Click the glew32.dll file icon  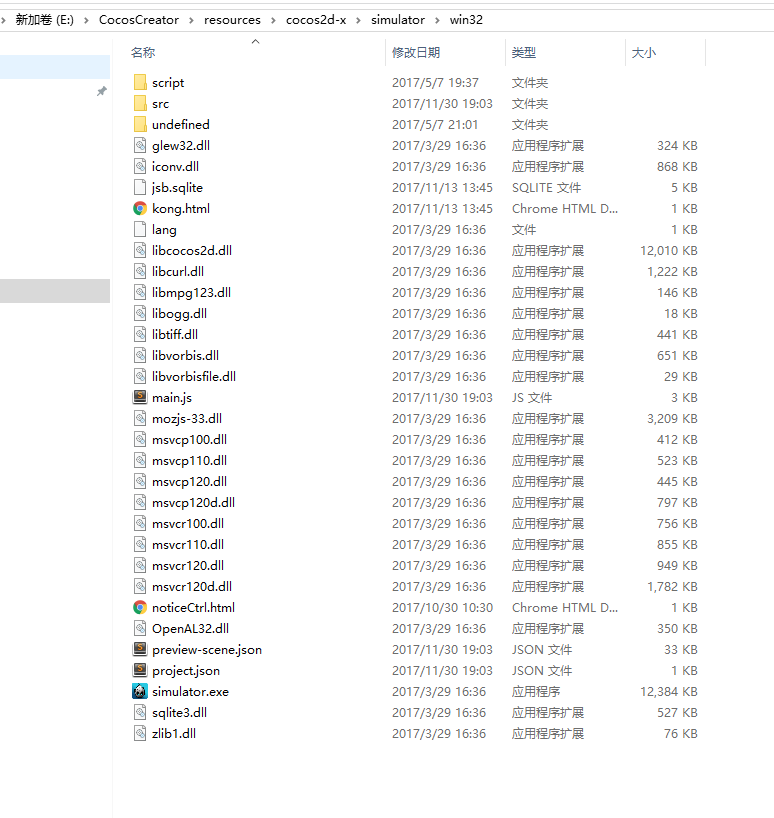click(140, 145)
